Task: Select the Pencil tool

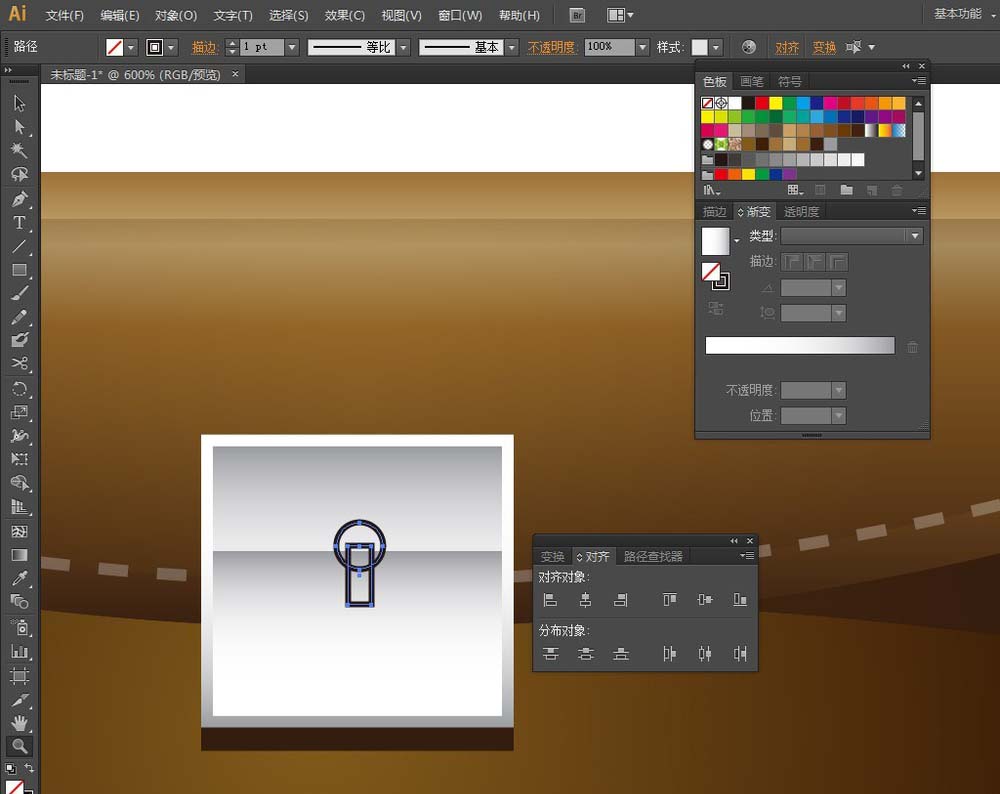Action: 19,317
